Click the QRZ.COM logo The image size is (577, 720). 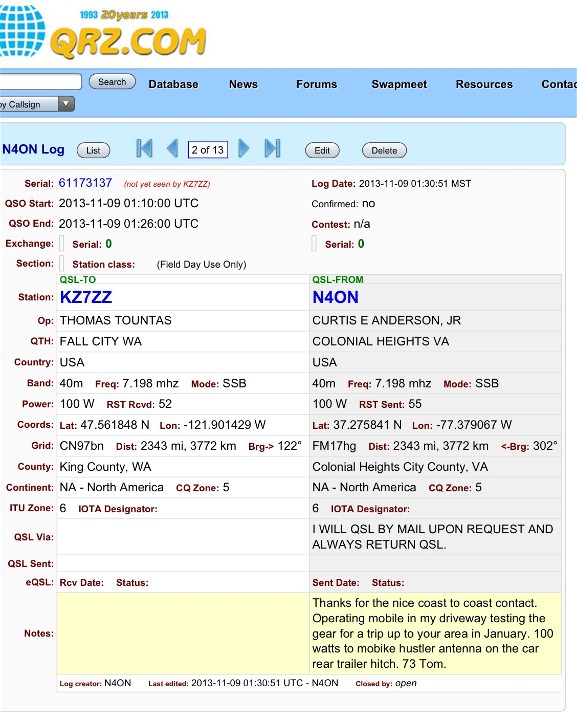[x=128, y=42]
